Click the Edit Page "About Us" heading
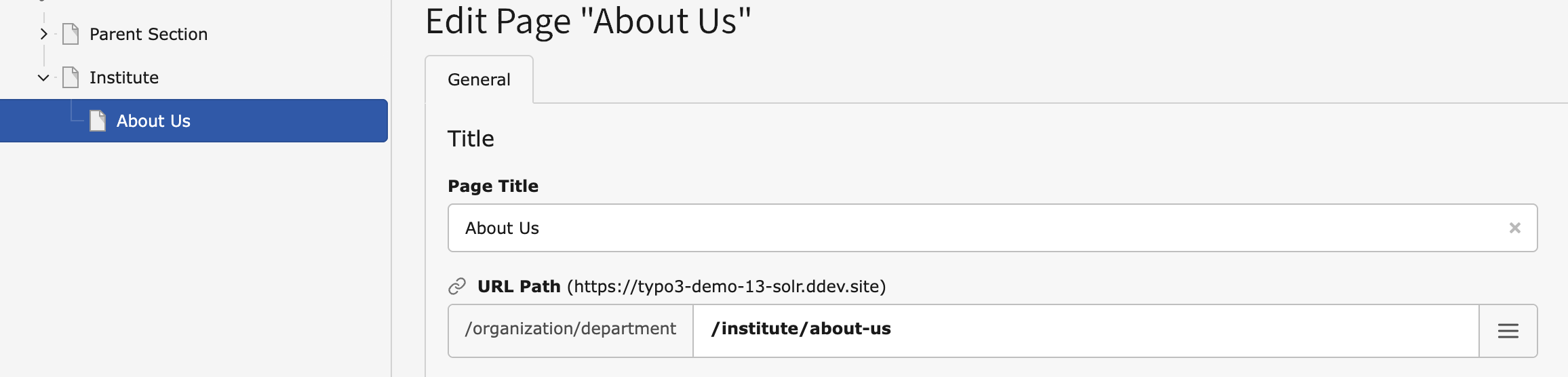The width and height of the screenshot is (1568, 377). coord(588,22)
